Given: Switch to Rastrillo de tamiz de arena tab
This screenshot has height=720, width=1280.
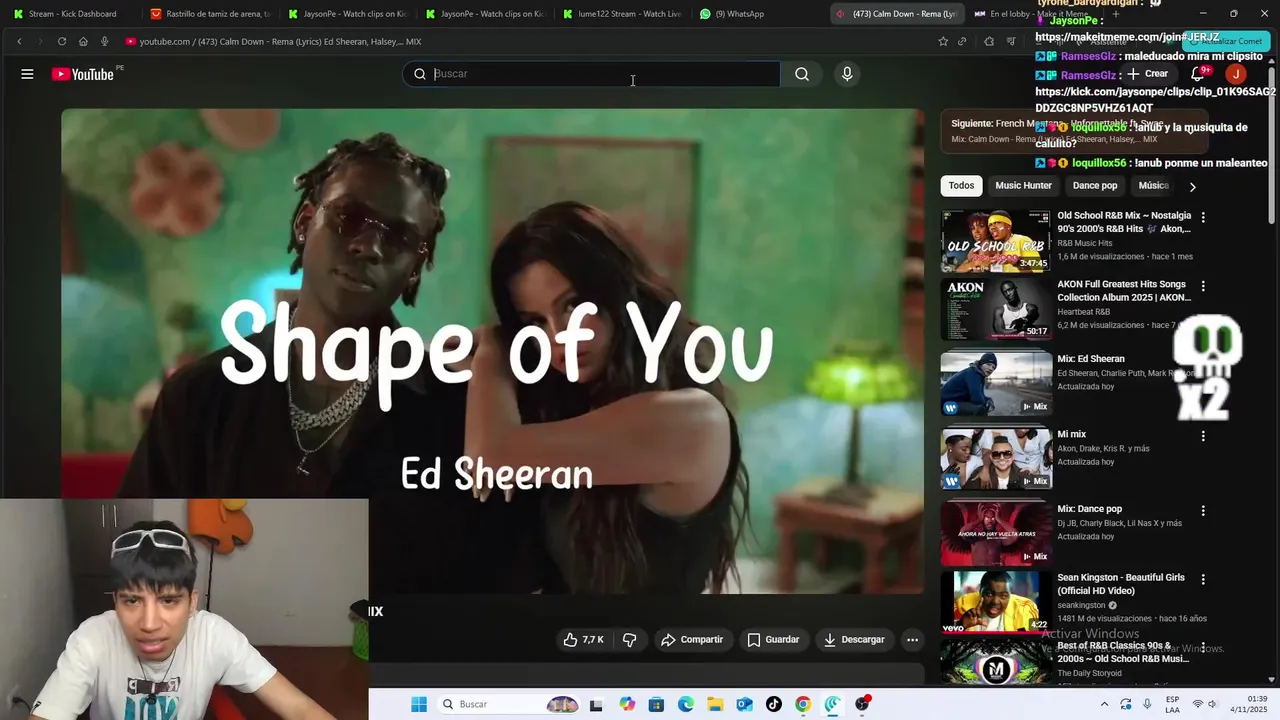Looking at the screenshot, I should point(210,14).
